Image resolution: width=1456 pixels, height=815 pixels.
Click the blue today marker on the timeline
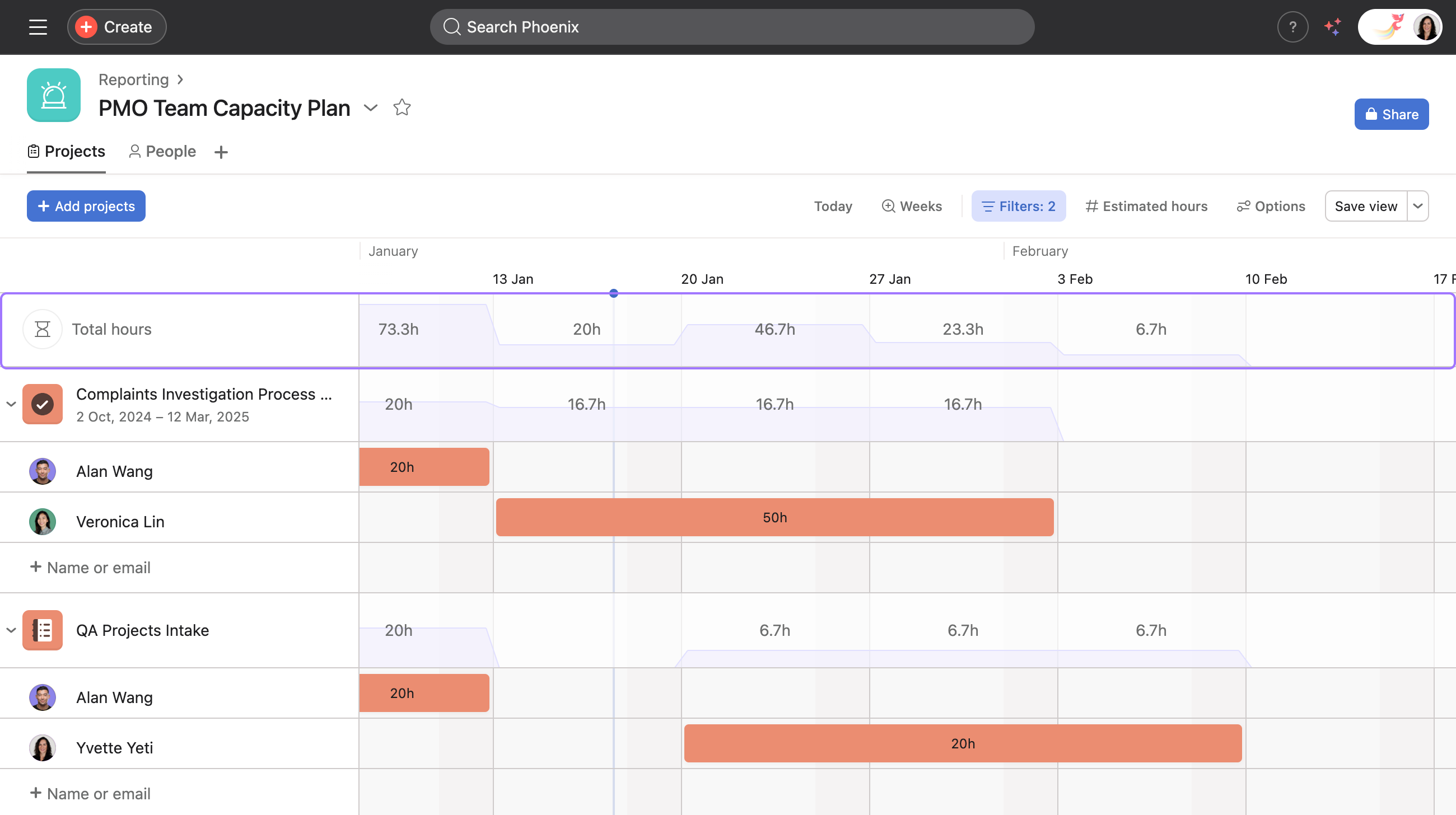(613, 293)
